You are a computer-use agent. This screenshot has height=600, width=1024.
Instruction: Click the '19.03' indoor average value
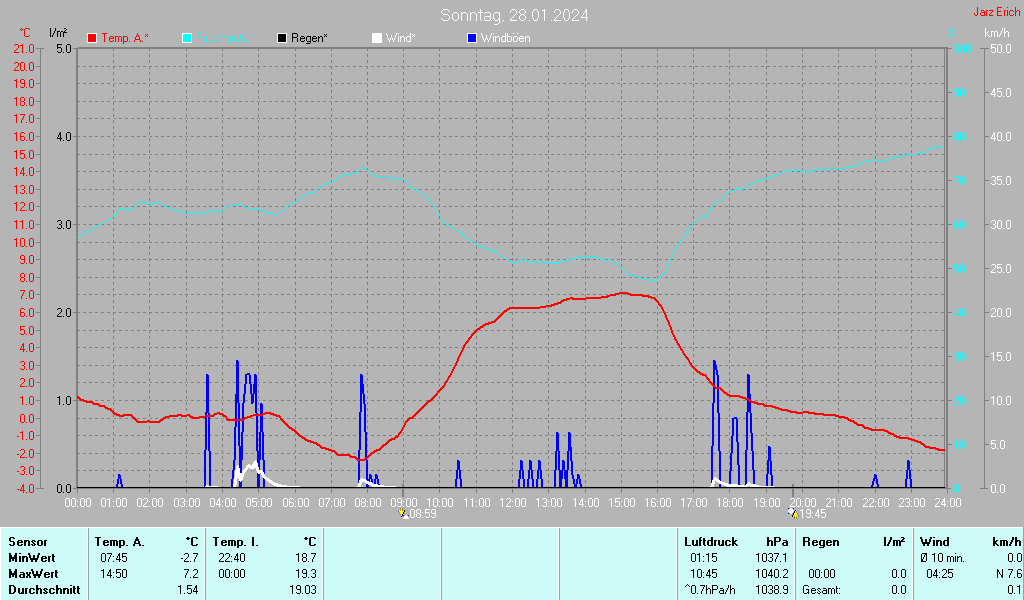(x=303, y=590)
